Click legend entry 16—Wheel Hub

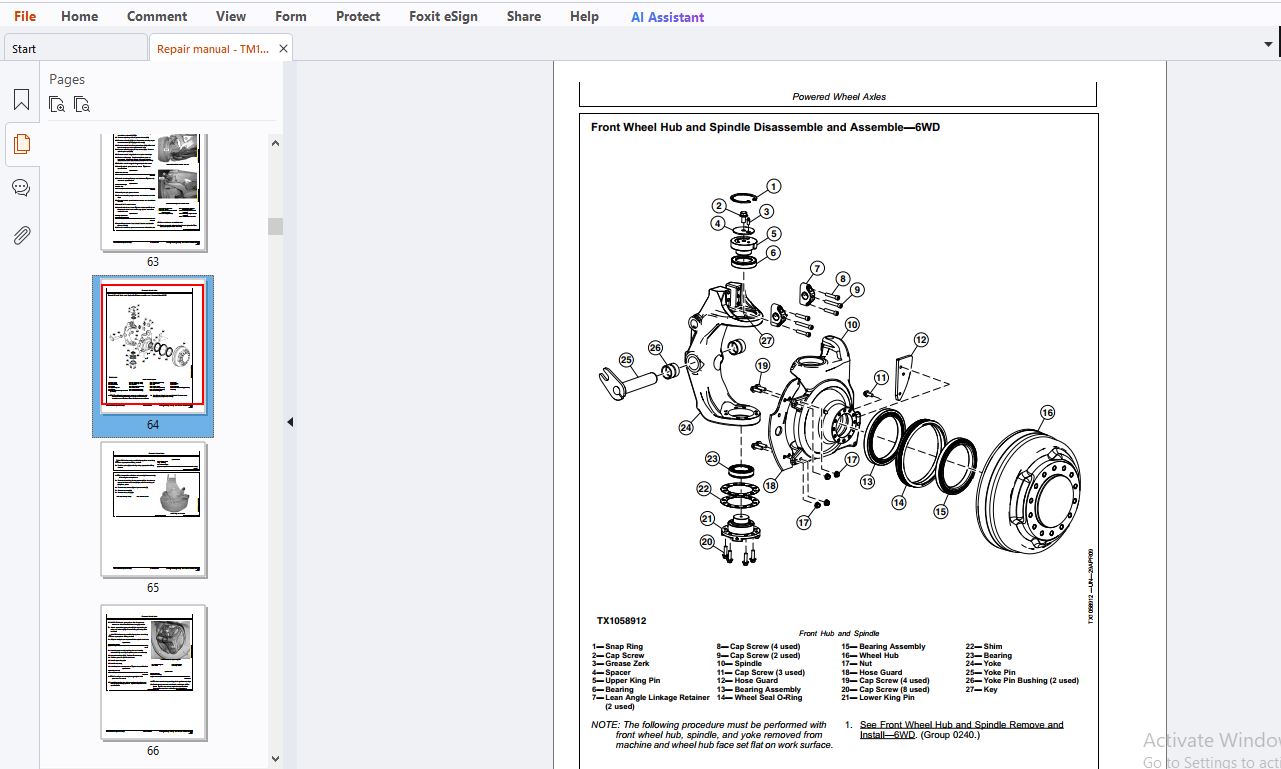point(870,656)
